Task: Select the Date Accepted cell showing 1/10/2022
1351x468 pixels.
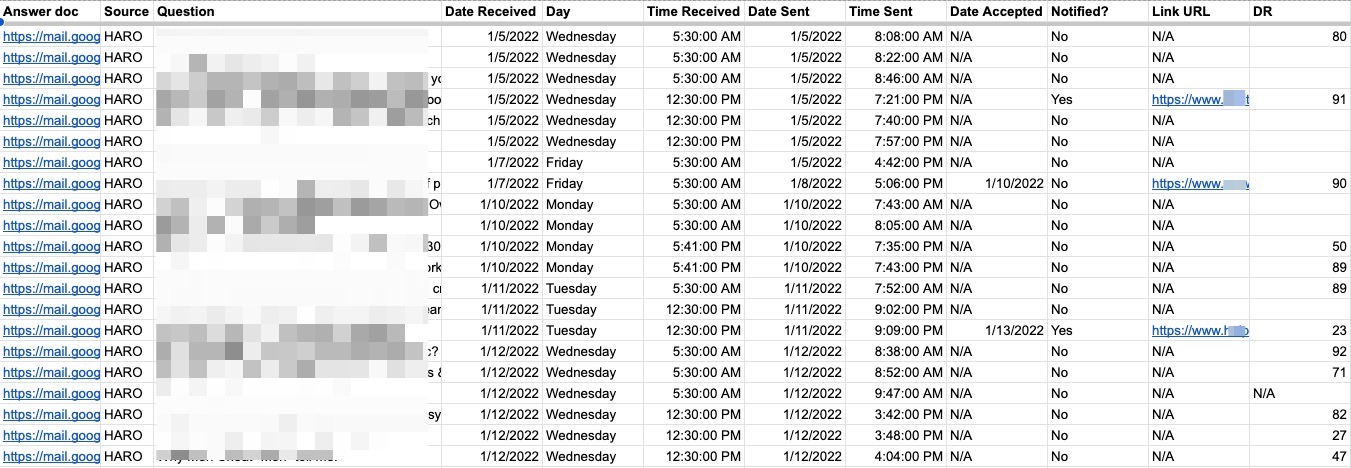Action: pyautogui.click(x=1013, y=184)
